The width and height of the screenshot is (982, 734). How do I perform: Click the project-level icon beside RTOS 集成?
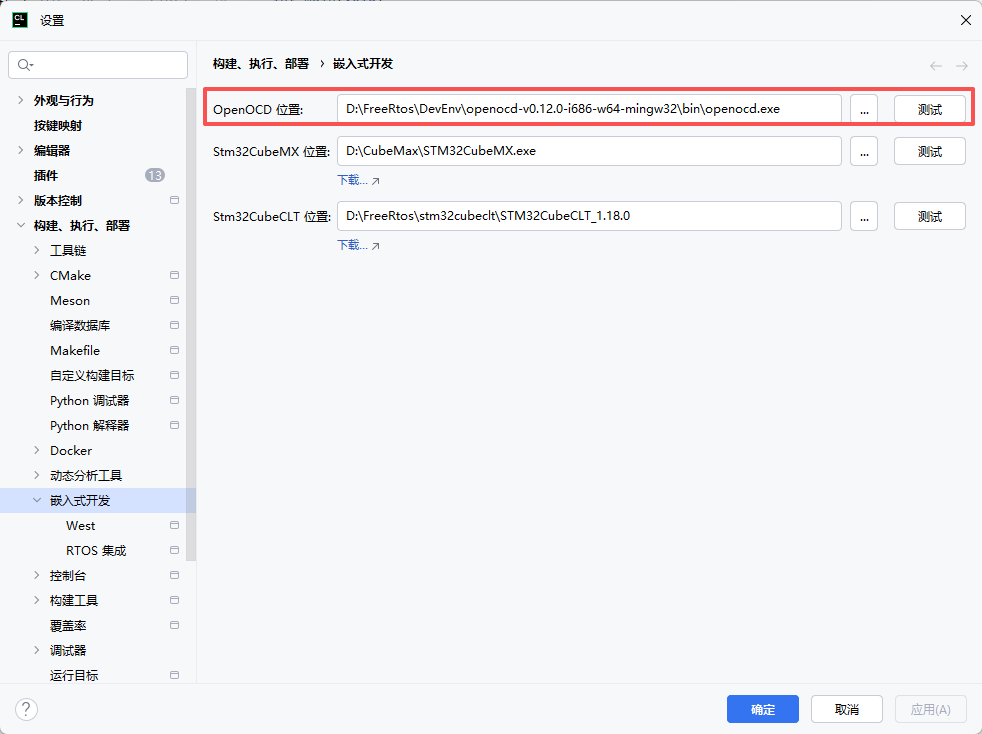point(175,550)
